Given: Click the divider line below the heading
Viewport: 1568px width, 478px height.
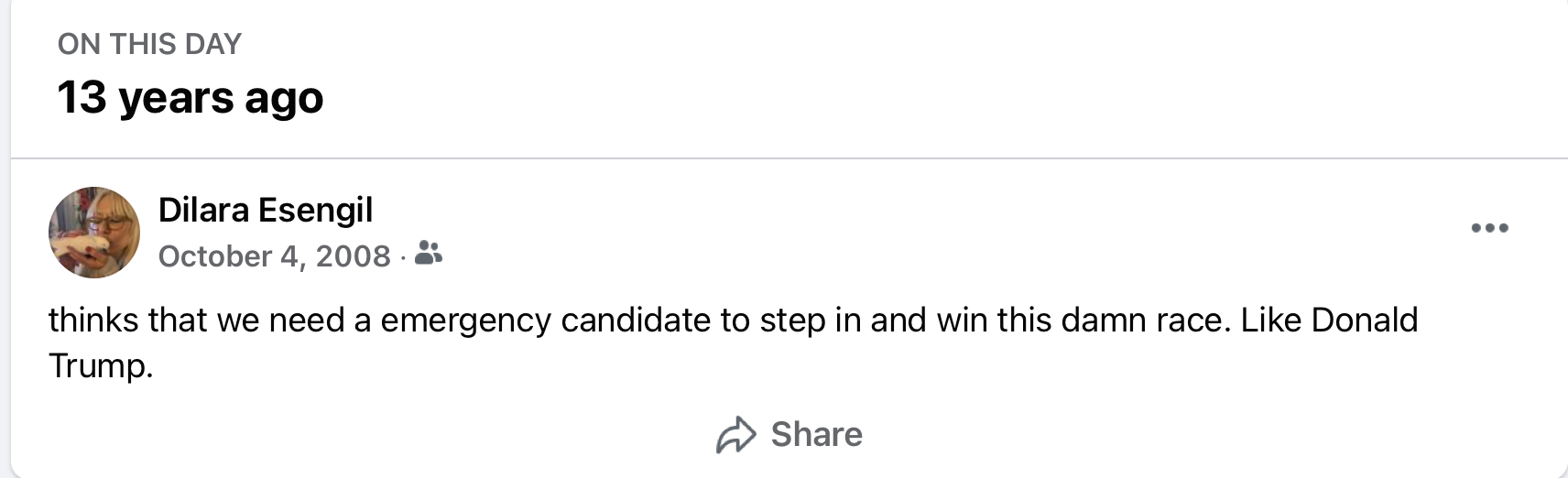Looking at the screenshot, I should click(788, 158).
